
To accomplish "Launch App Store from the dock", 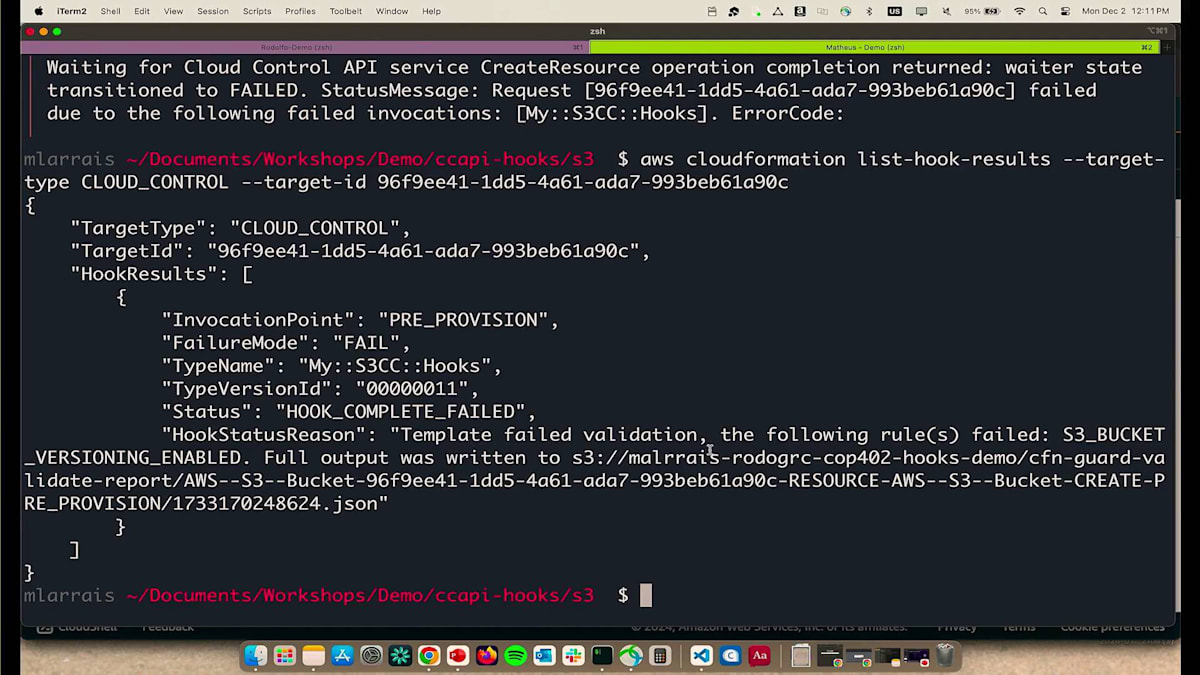I will 343,656.
